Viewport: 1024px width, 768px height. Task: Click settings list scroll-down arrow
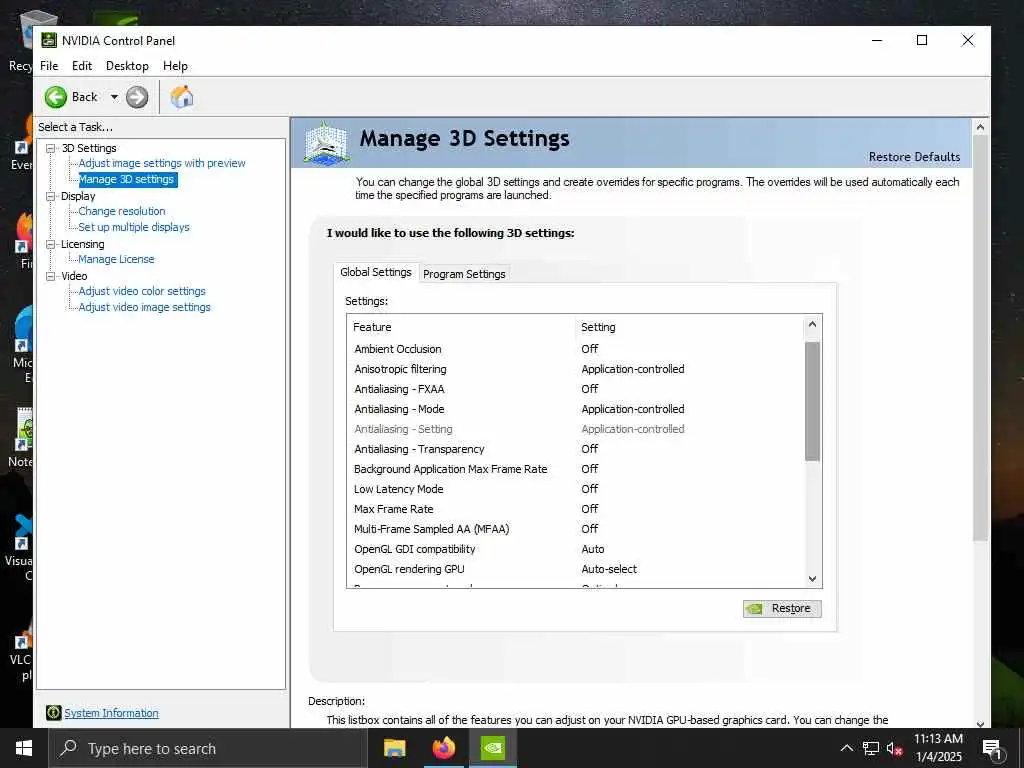pos(812,579)
